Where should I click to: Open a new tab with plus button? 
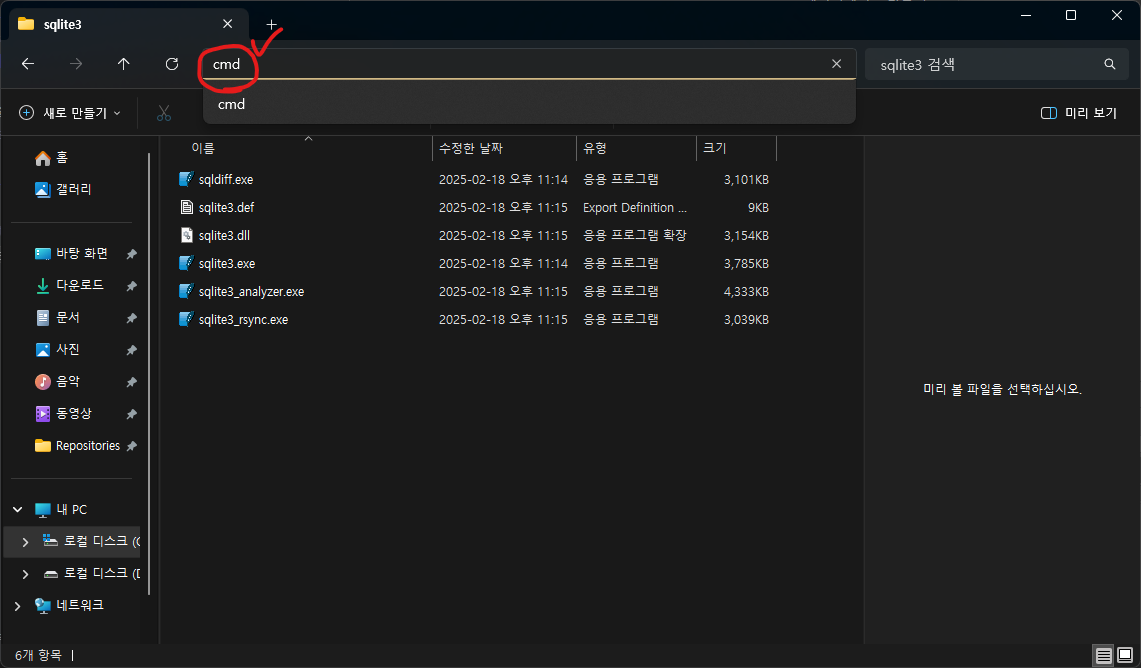271,24
